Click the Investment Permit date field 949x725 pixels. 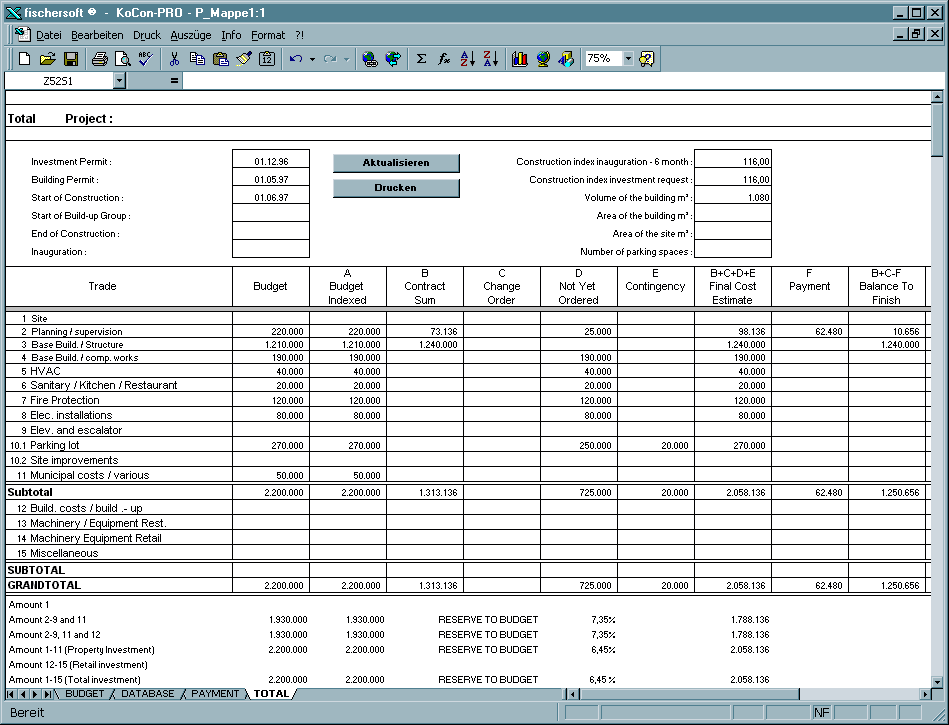270,161
